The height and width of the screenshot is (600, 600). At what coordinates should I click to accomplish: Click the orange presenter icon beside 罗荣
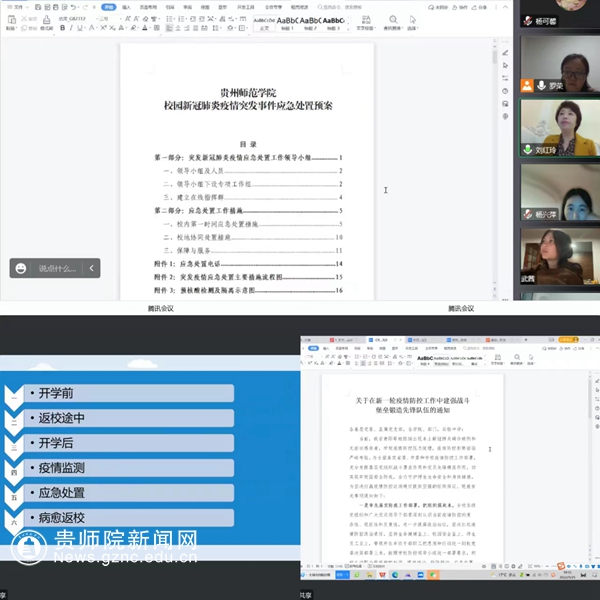coord(527,86)
